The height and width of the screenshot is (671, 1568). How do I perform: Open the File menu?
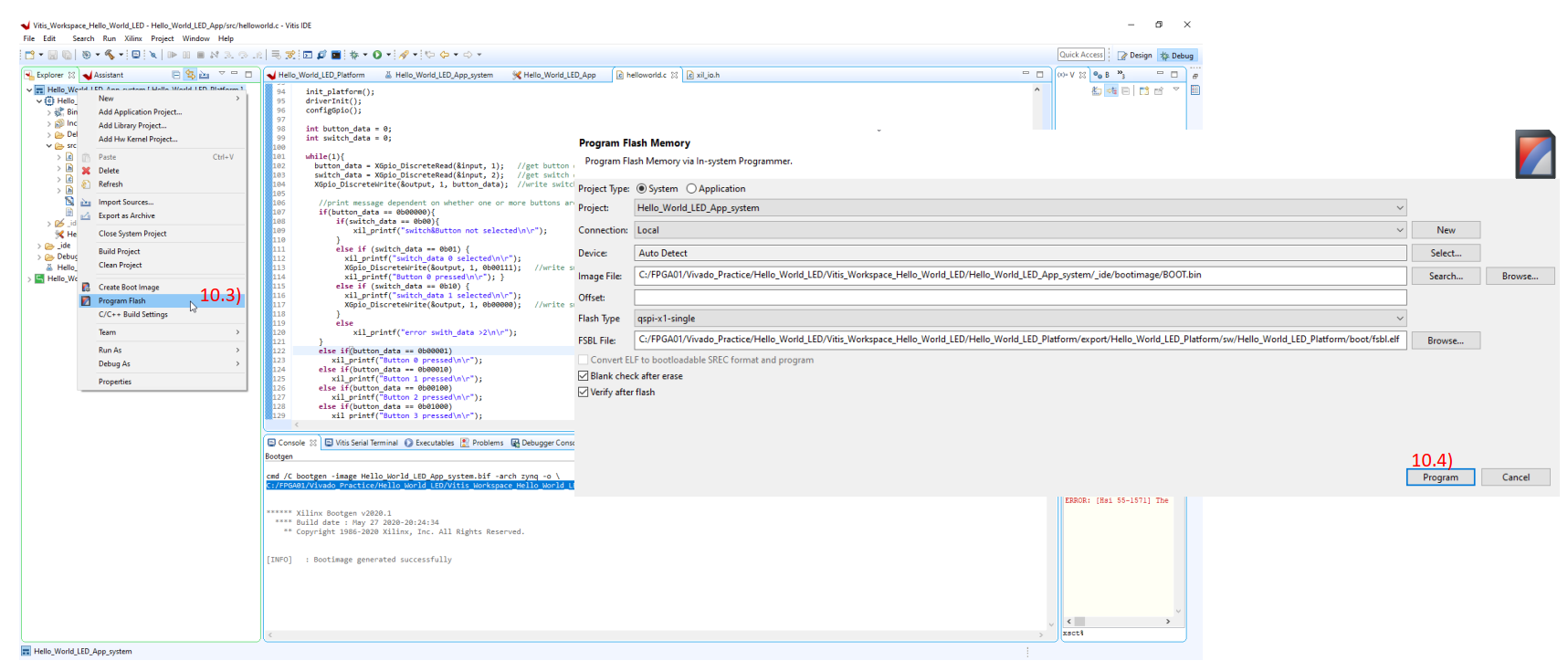pyautogui.click(x=29, y=38)
